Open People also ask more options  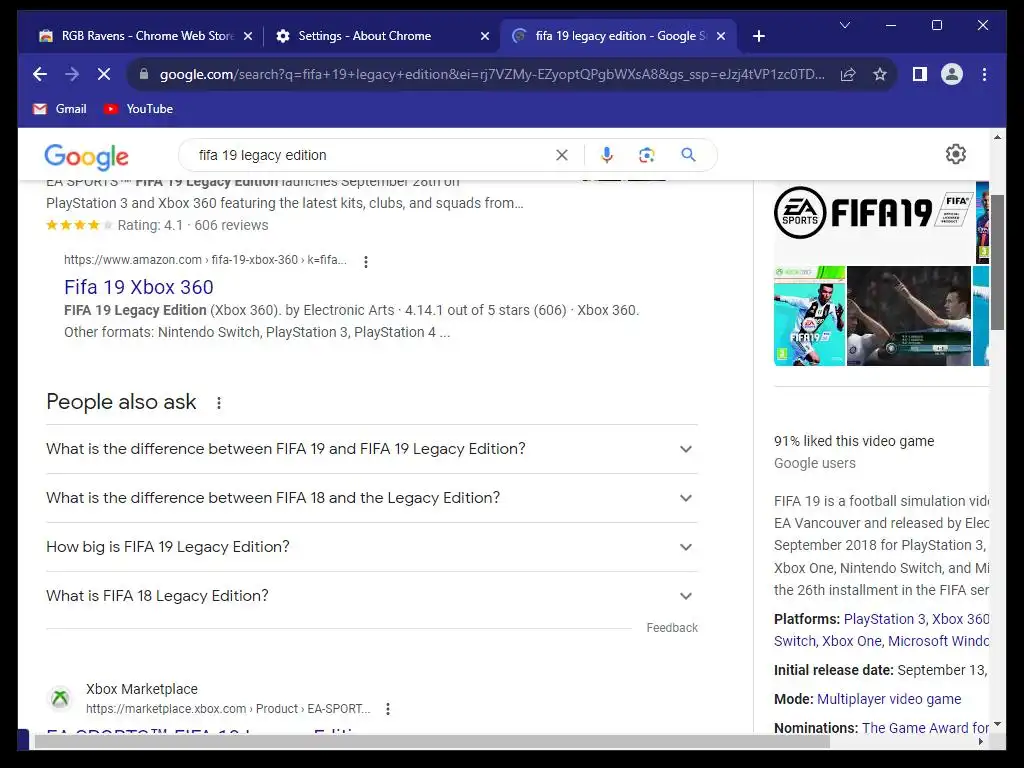coord(219,403)
